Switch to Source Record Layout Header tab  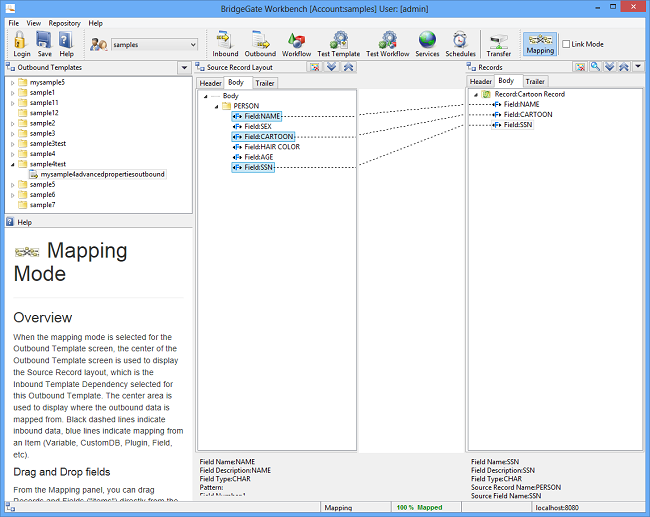(210, 83)
